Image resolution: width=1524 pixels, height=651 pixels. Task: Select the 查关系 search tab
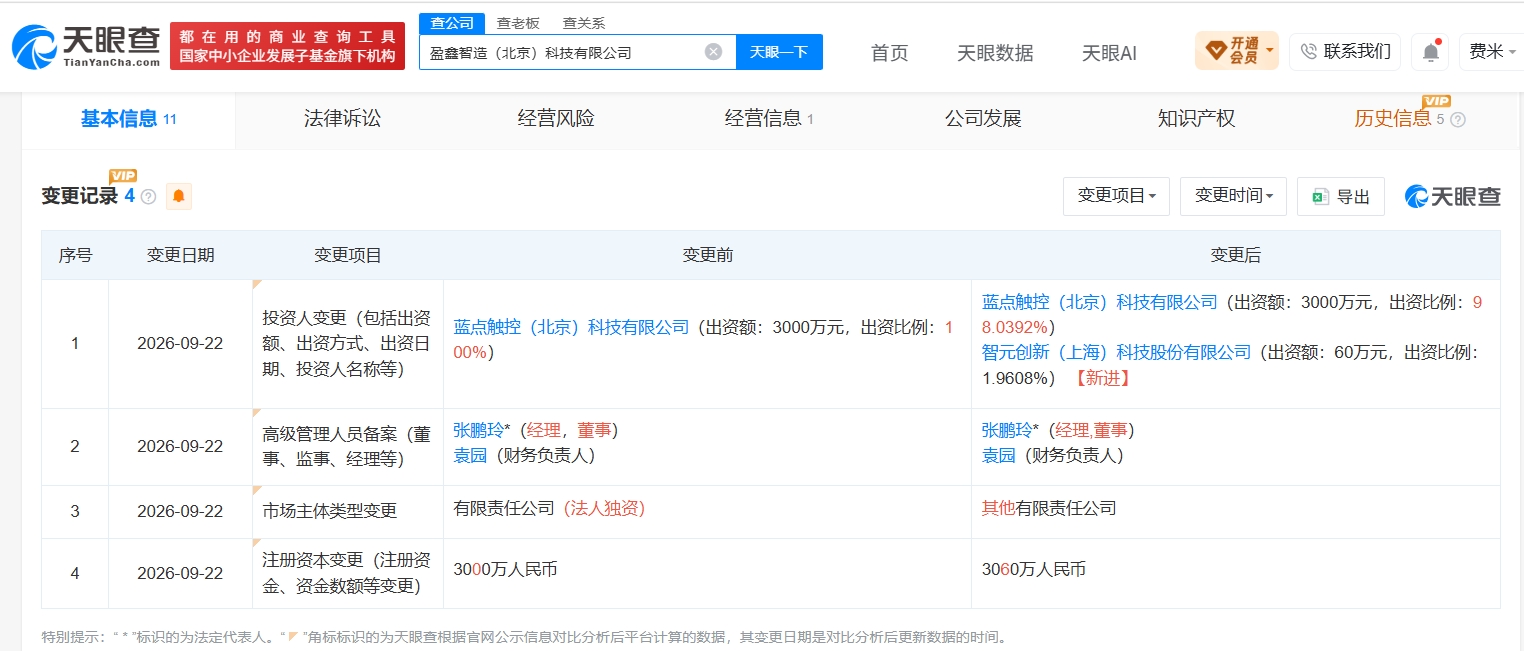pos(584,23)
